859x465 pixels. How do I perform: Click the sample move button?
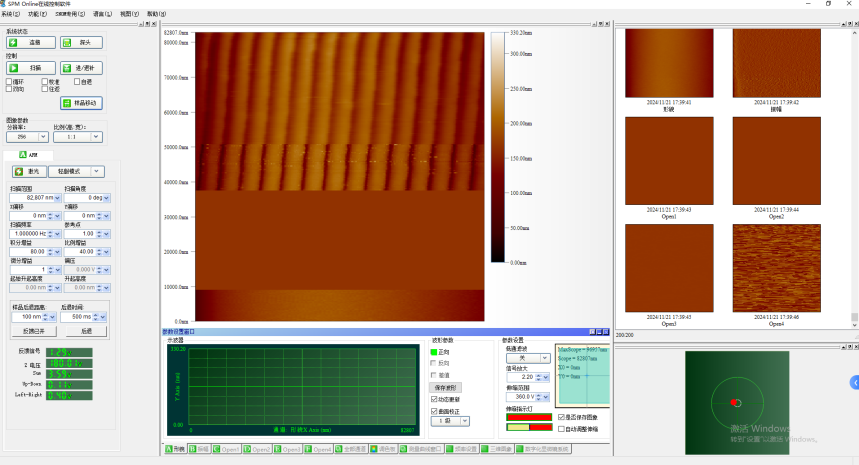click(x=81, y=103)
